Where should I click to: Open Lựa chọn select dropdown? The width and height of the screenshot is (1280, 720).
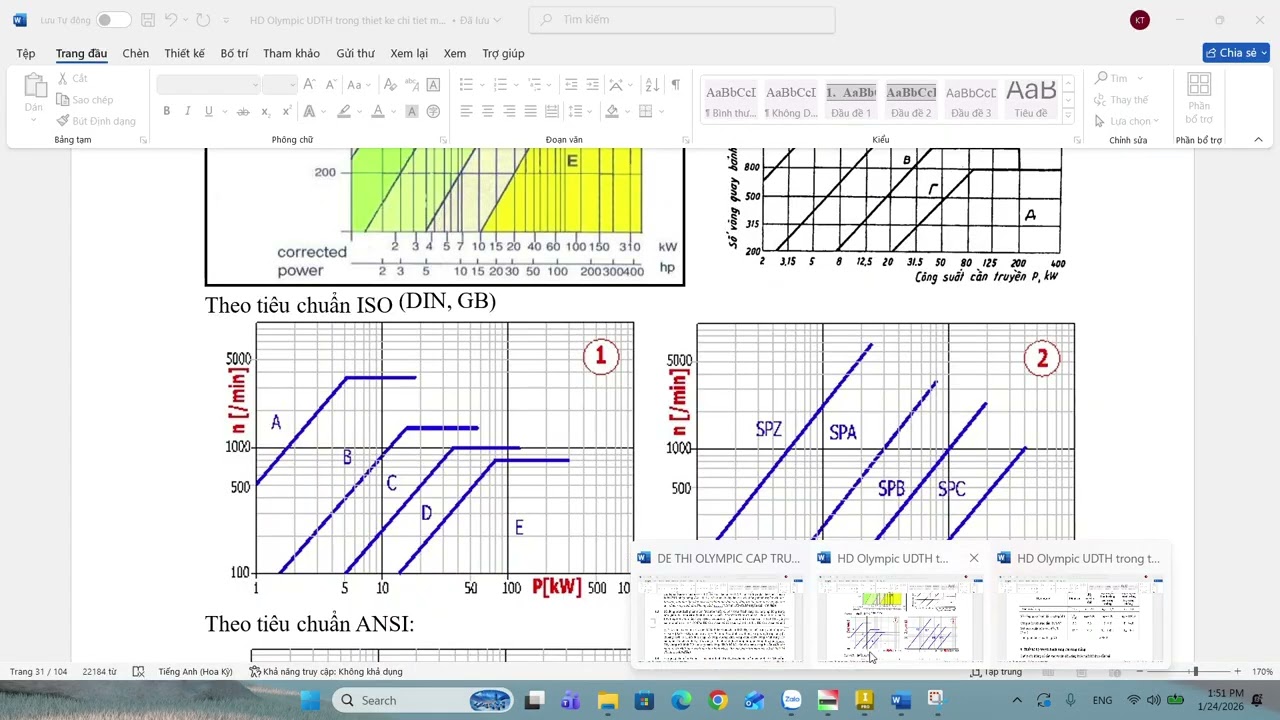pos(1128,121)
